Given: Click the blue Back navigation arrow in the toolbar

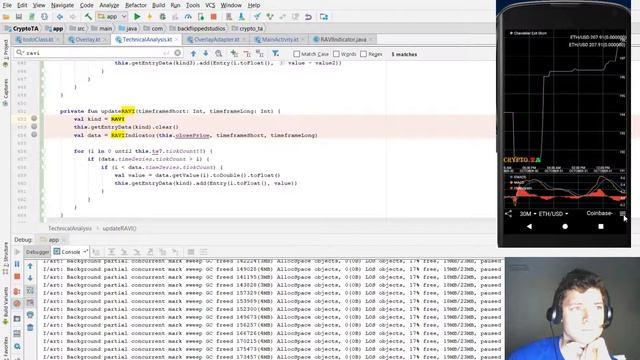Looking at the screenshot, I should click(60, 17).
